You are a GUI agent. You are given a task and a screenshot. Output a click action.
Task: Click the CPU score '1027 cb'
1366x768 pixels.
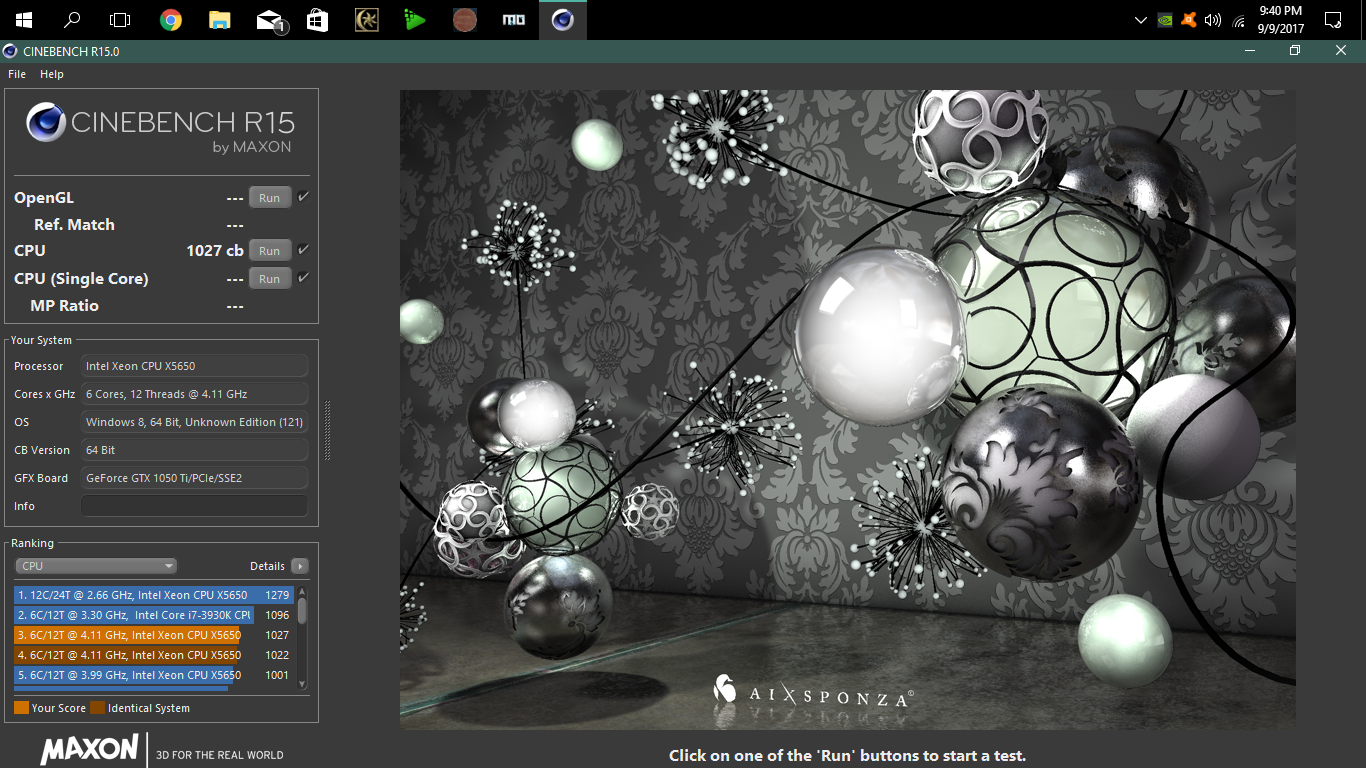pos(215,250)
